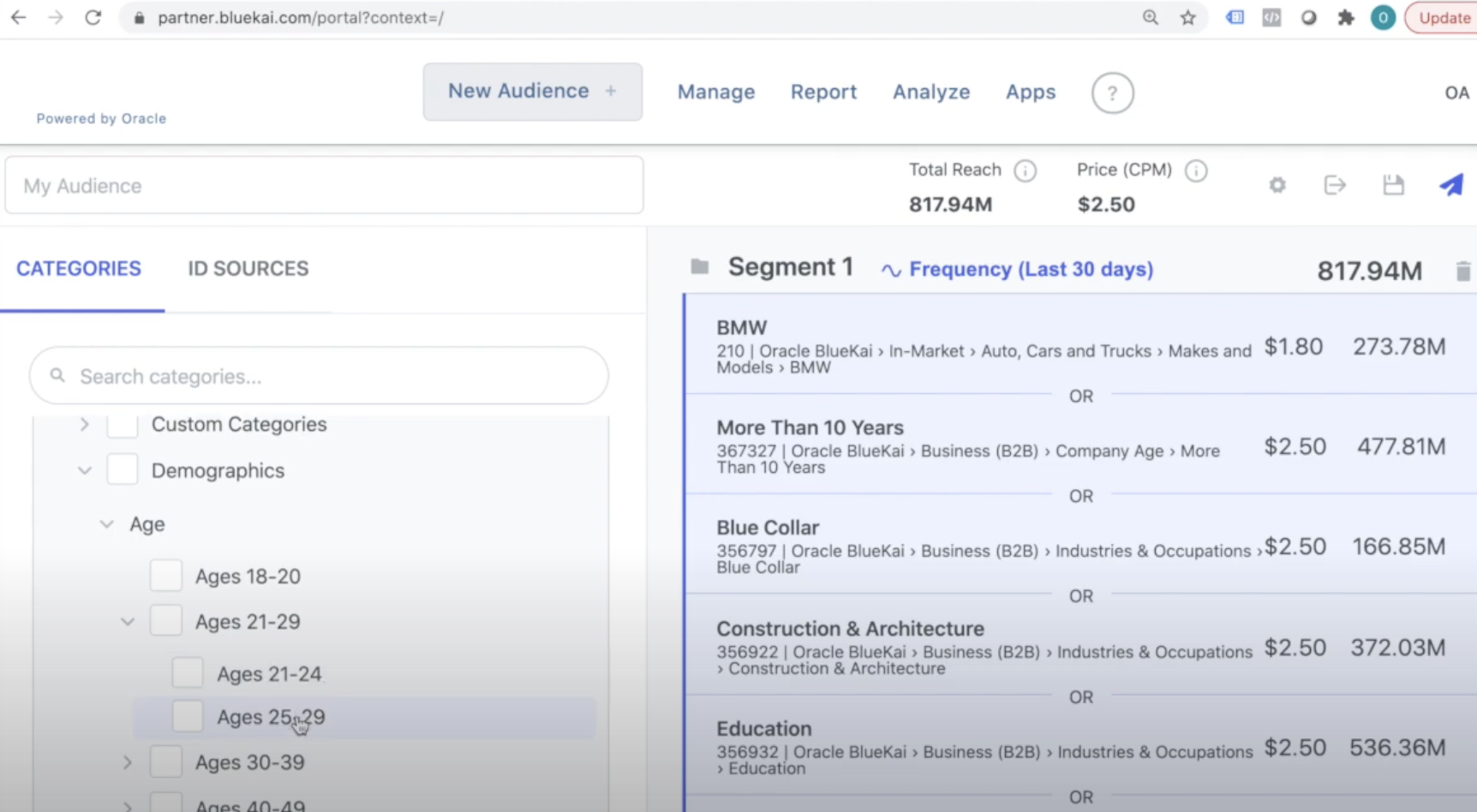The image size is (1477, 812).
Task: Click the browser back arrow
Action: pyautogui.click(x=18, y=17)
